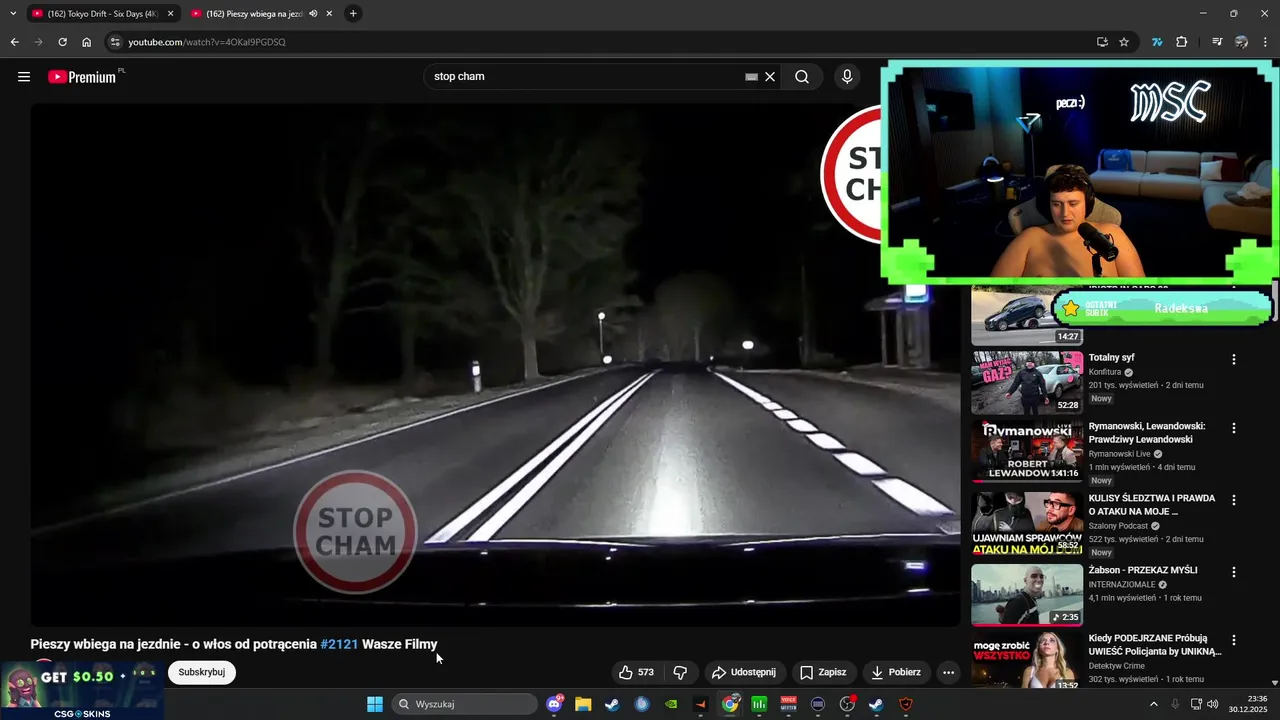Image resolution: width=1280 pixels, height=720 pixels.
Task: Open the tab search dropdown arrow
Action: [12, 14]
